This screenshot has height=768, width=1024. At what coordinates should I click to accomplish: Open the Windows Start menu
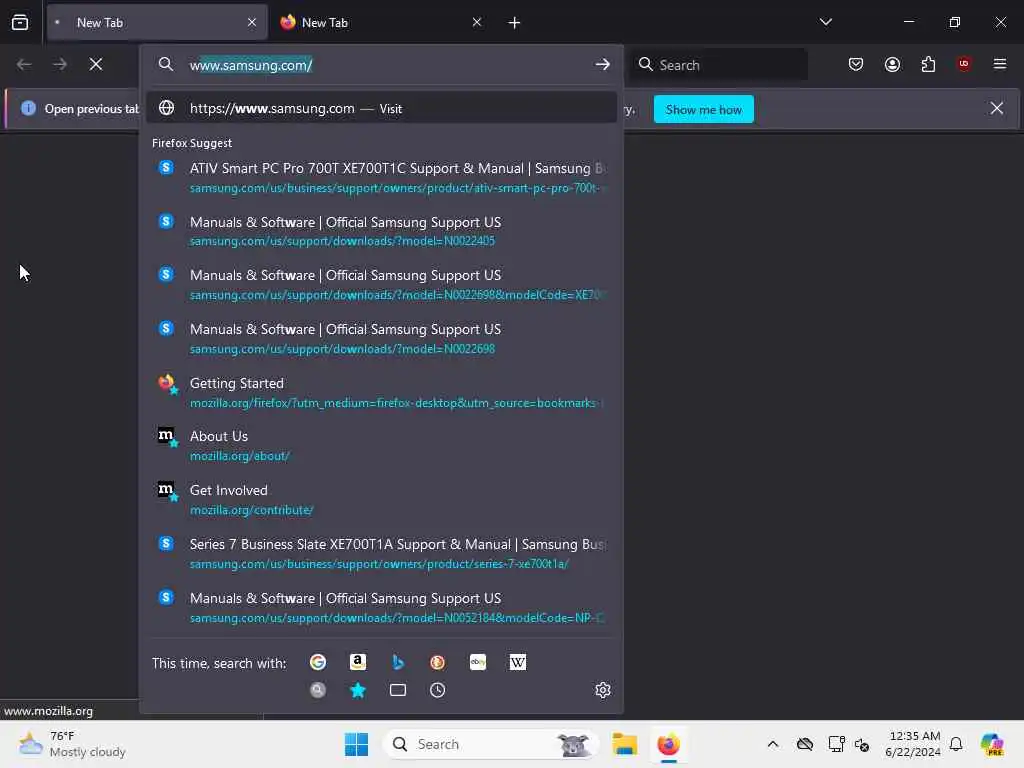(x=356, y=744)
